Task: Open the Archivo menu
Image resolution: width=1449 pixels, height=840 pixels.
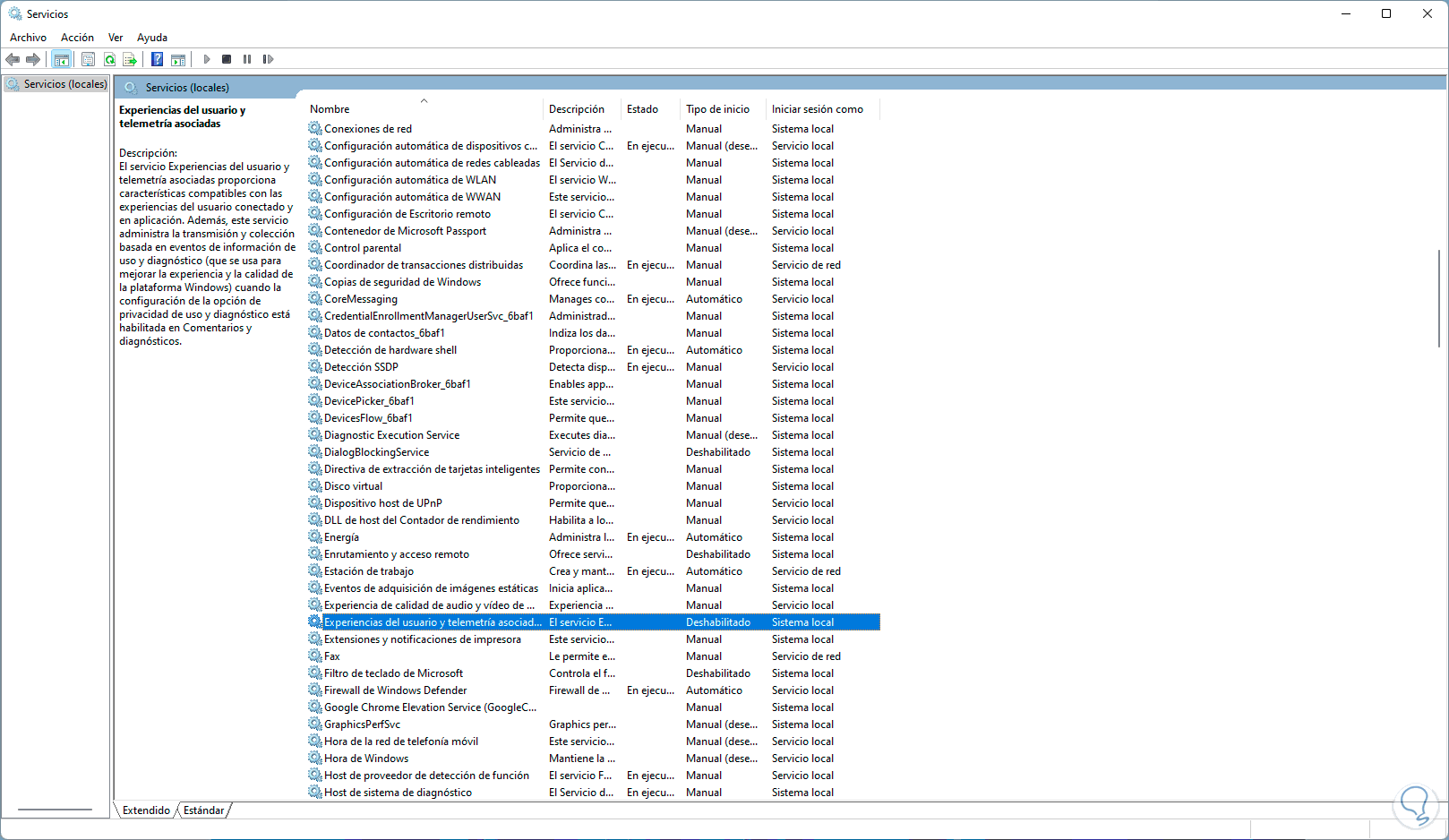Action: point(28,38)
